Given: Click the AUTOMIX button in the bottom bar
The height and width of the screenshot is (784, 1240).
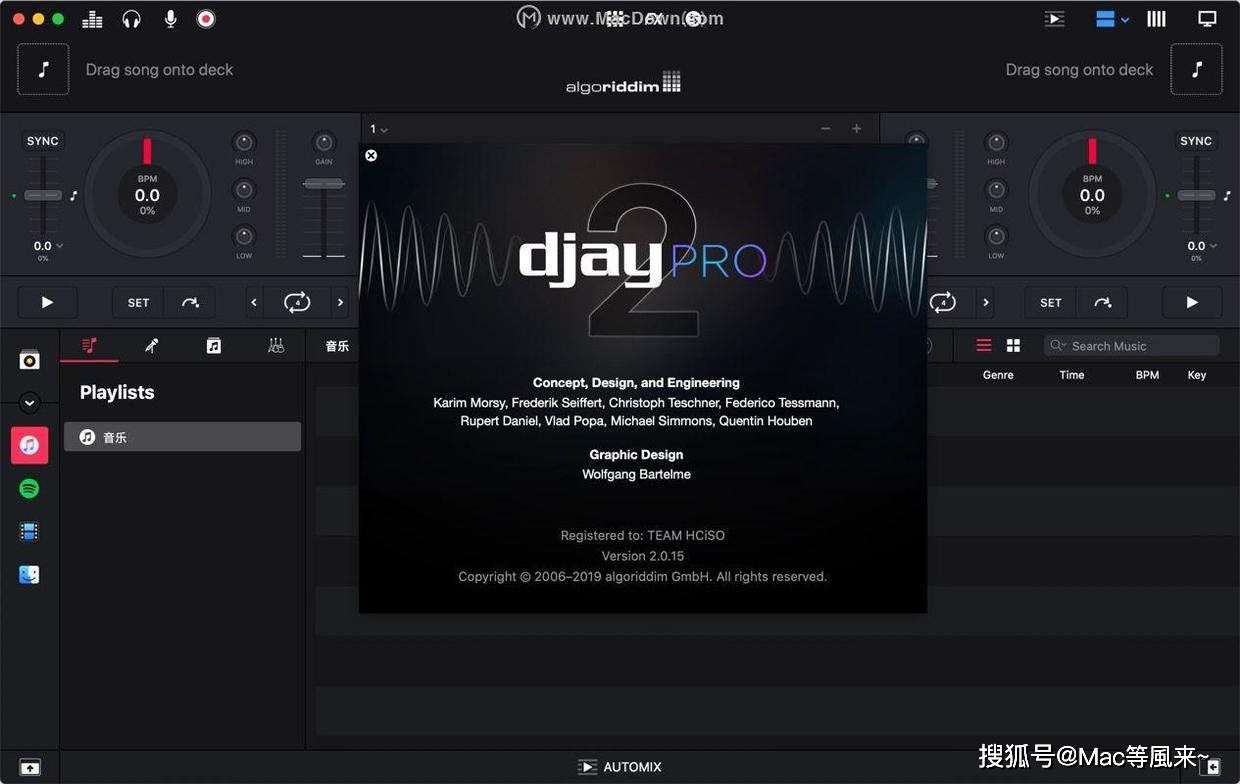Looking at the screenshot, I should pyautogui.click(x=620, y=767).
